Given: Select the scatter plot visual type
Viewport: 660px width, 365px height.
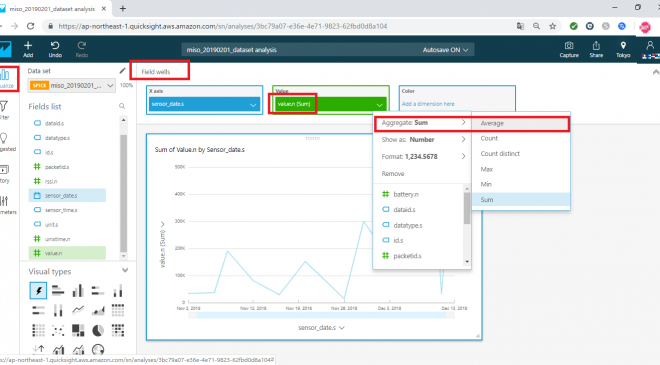Looking at the screenshot, I should (58, 330).
